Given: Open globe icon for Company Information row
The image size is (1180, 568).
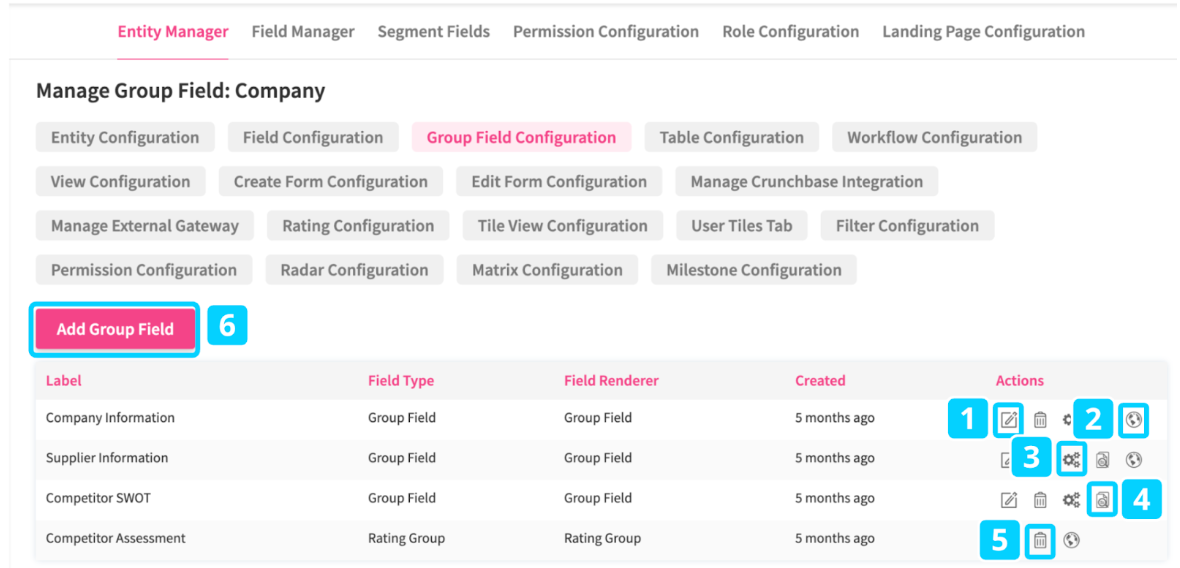Looking at the screenshot, I should click(x=1133, y=420).
